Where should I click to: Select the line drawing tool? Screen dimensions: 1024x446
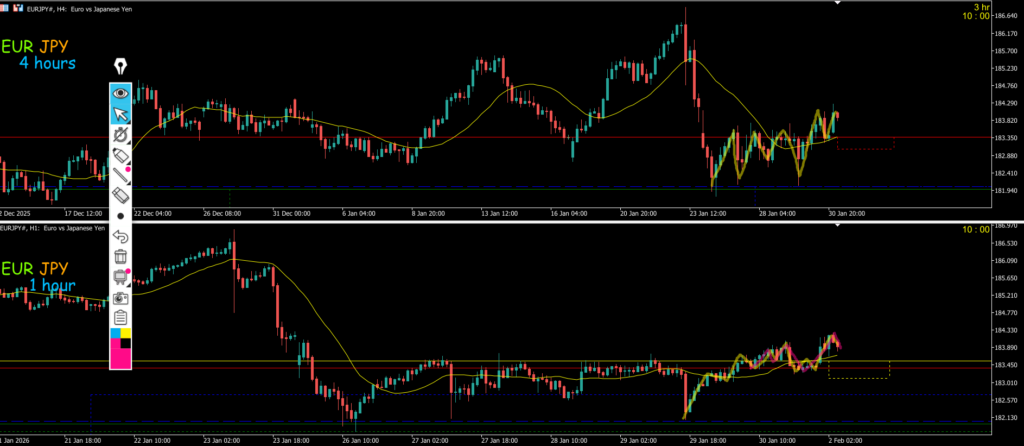[122, 175]
